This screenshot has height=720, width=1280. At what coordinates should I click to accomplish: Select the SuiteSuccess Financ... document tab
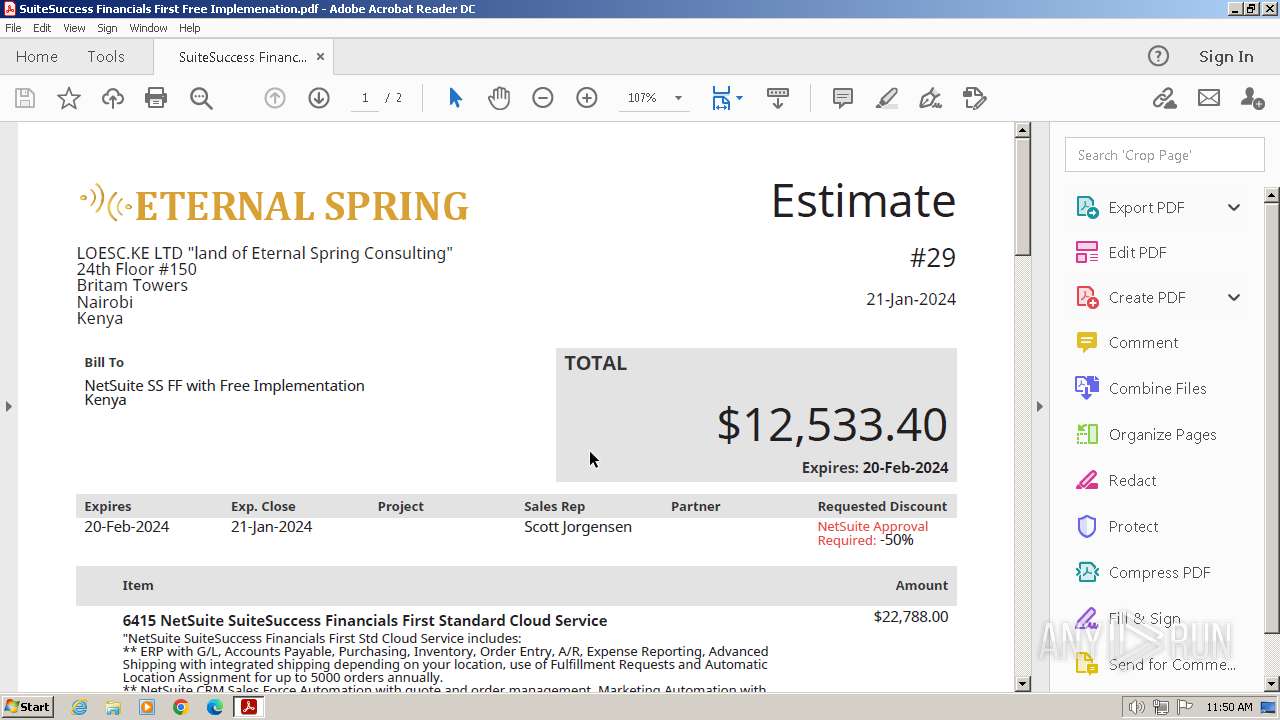click(x=242, y=57)
